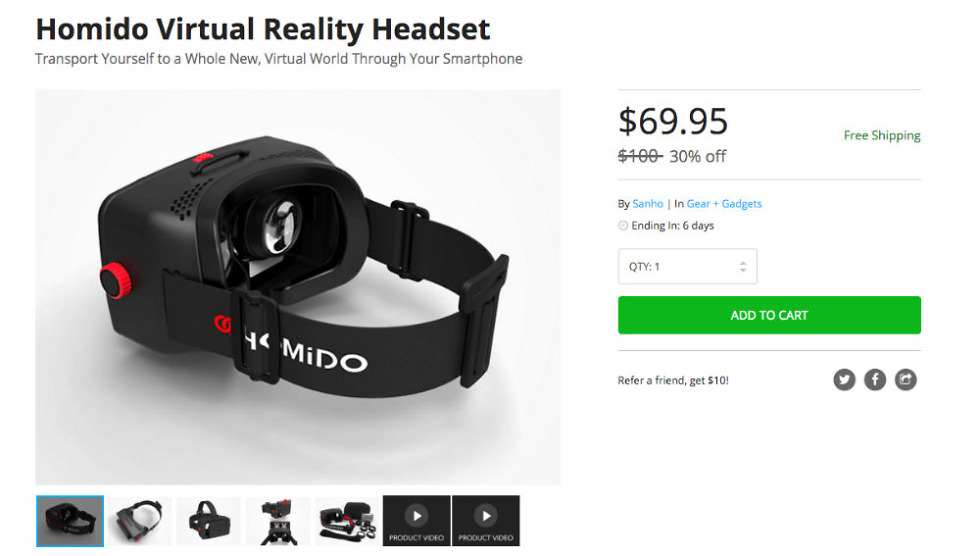980x556 pixels.
Task: Open the Sanho vendor link
Action: (648, 204)
